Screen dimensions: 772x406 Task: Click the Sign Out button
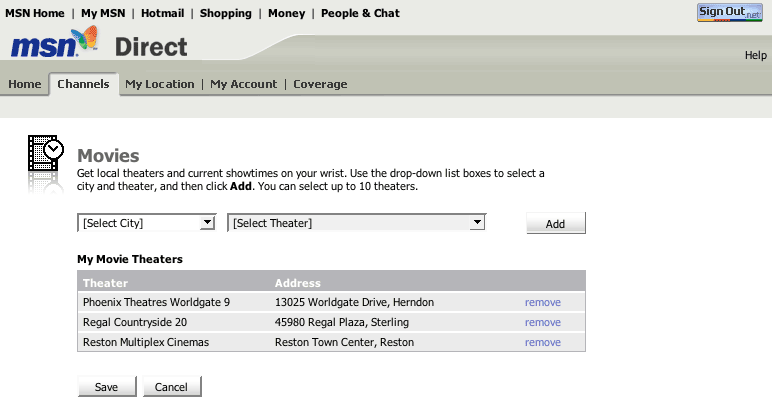[x=730, y=13]
